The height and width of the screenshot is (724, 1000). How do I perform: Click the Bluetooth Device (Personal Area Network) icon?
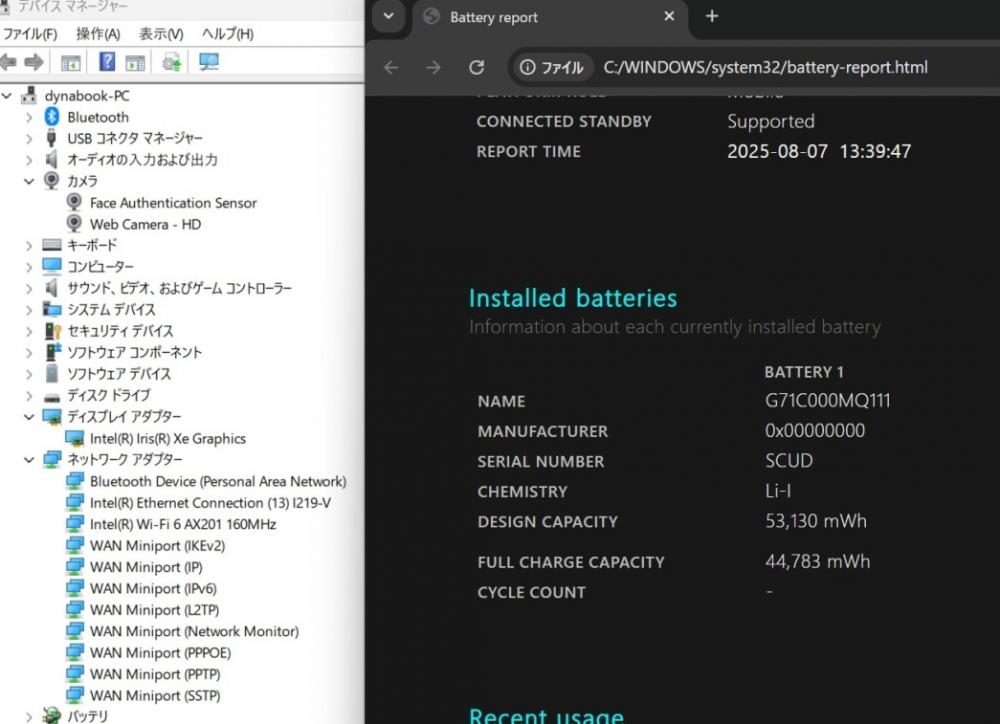click(x=75, y=481)
